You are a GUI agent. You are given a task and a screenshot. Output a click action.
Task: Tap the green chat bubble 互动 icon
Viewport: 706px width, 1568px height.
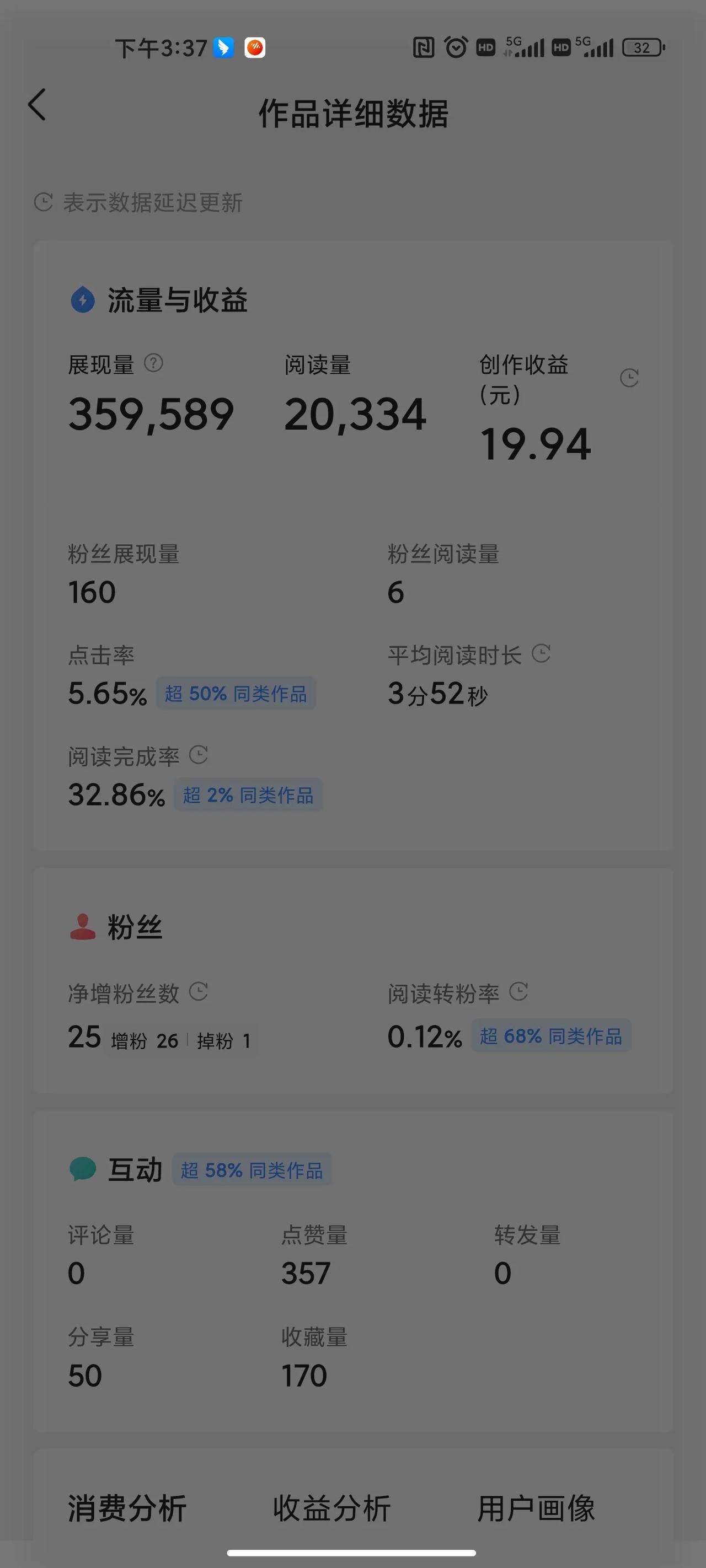tap(83, 1169)
